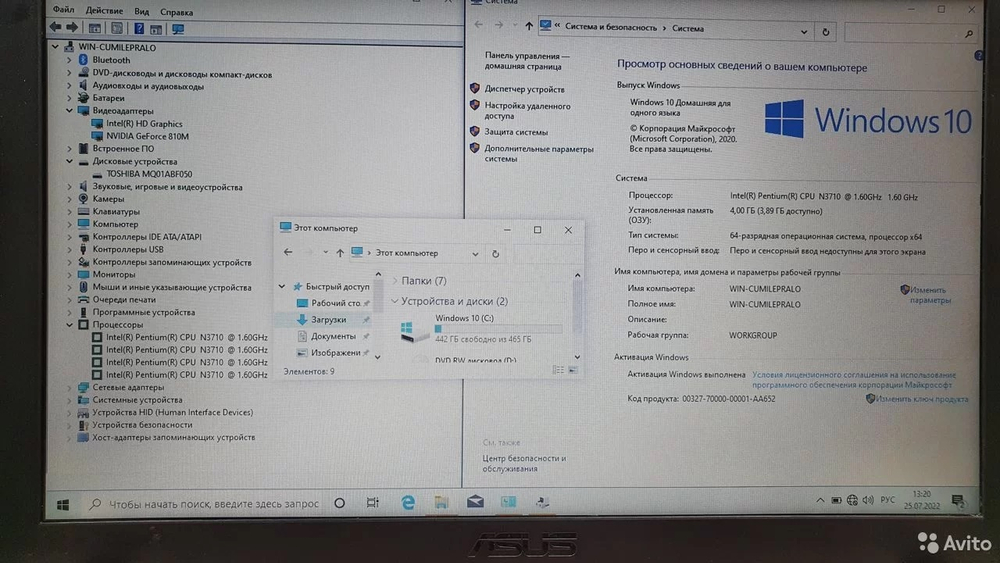The width and height of the screenshot is (1000, 563).
Task: Click Система и безопасность breadcrumb
Action: (x=610, y=27)
